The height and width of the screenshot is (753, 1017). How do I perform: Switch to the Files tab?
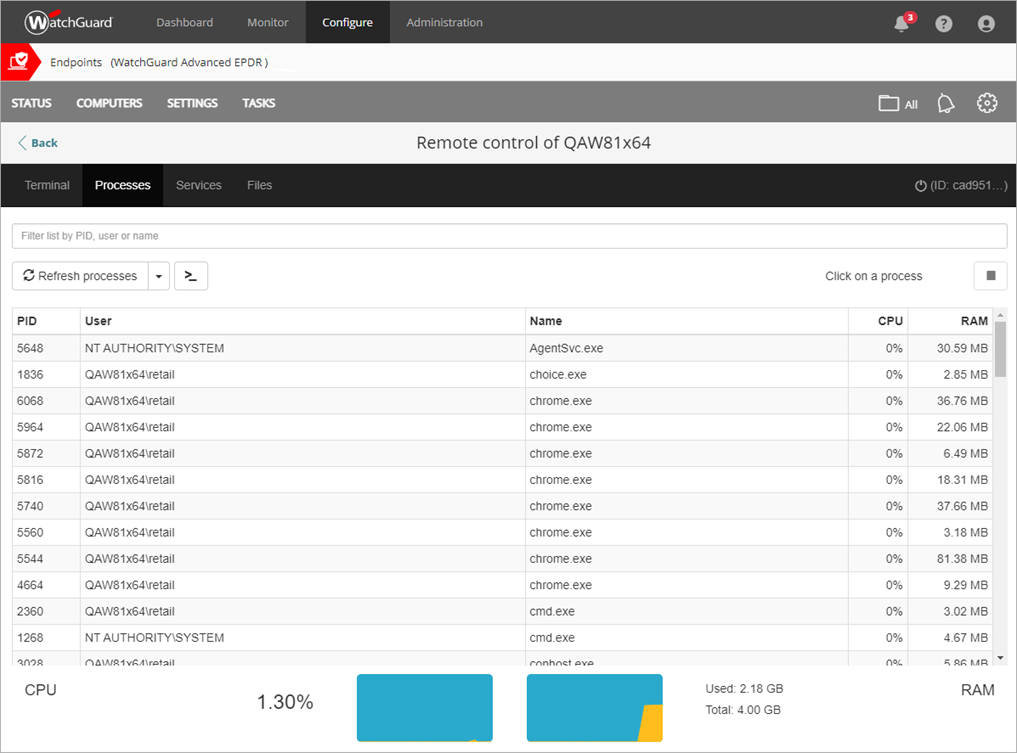point(259,185)
